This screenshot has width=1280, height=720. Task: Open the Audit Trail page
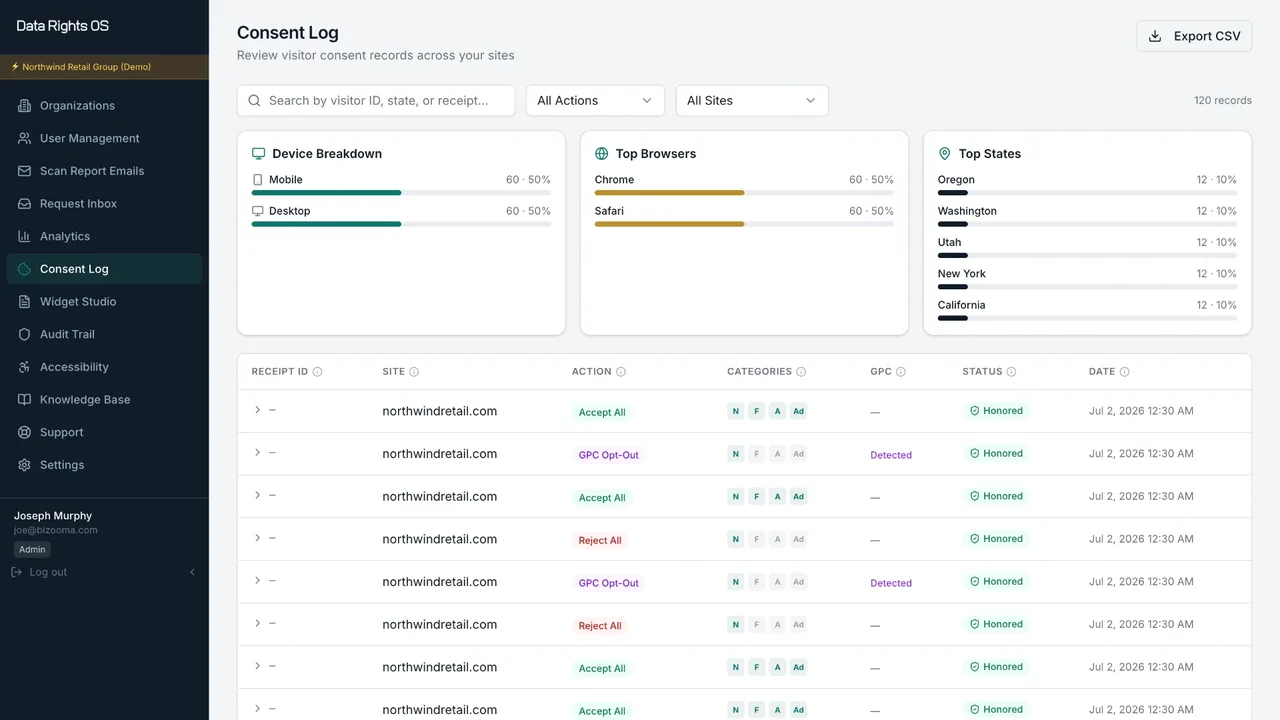(104, 334)
